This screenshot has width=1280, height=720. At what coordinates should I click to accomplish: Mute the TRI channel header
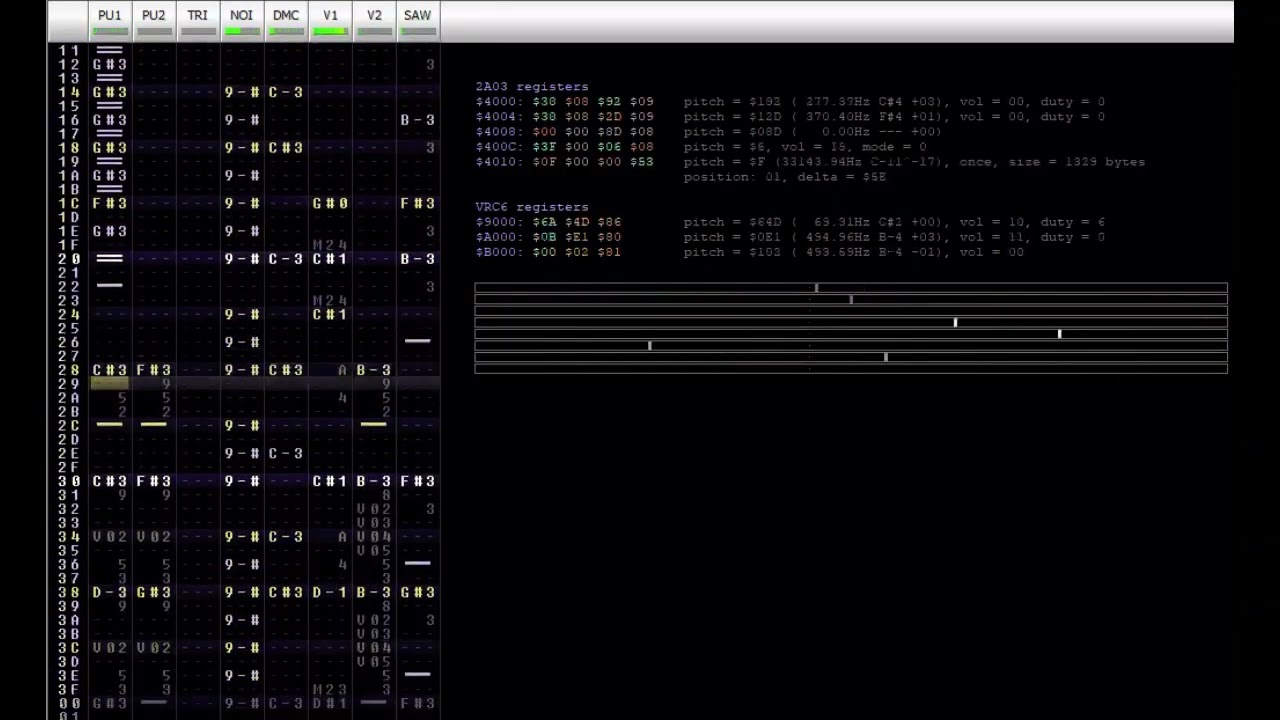[198, 20]
